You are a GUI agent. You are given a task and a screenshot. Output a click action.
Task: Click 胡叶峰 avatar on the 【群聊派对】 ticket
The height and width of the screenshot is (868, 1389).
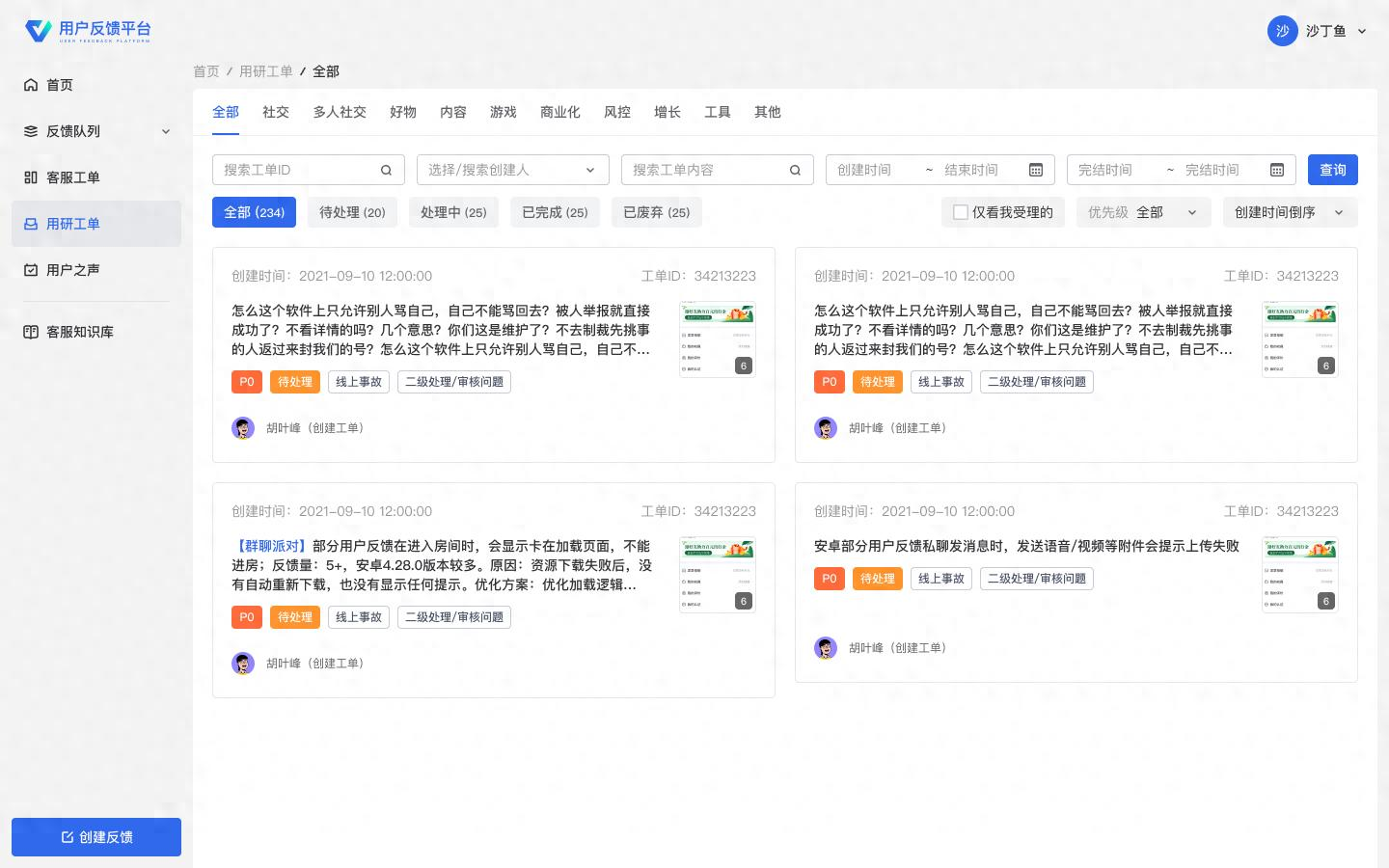(243, 664)
